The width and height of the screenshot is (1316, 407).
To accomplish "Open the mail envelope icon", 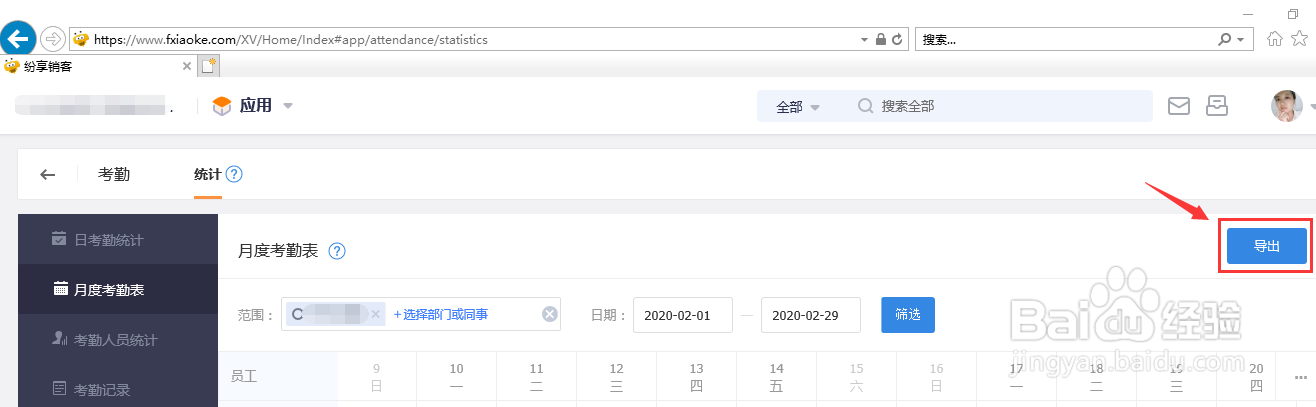I will (1179, 105).
